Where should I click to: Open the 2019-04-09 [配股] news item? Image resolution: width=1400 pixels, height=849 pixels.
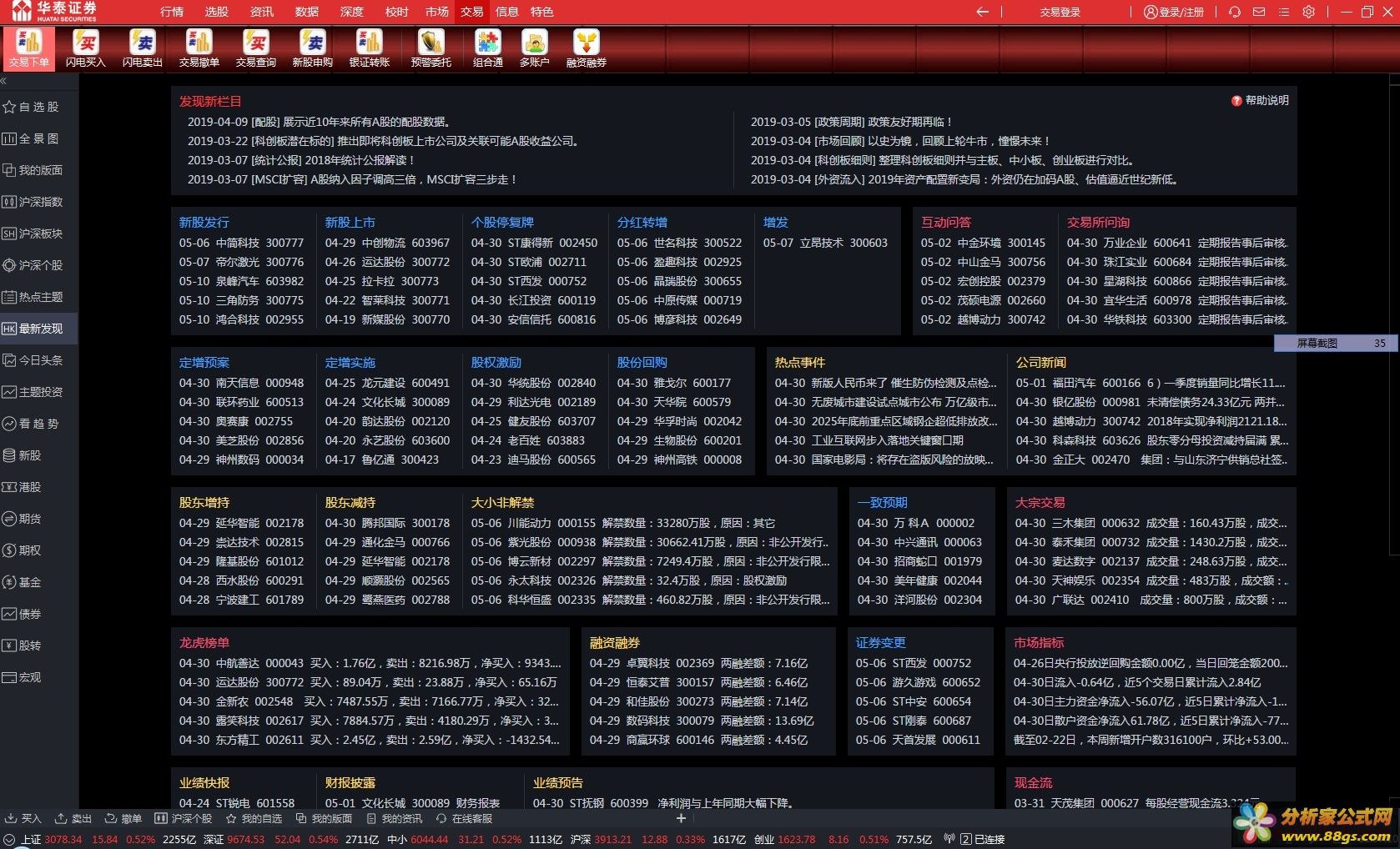320,122
